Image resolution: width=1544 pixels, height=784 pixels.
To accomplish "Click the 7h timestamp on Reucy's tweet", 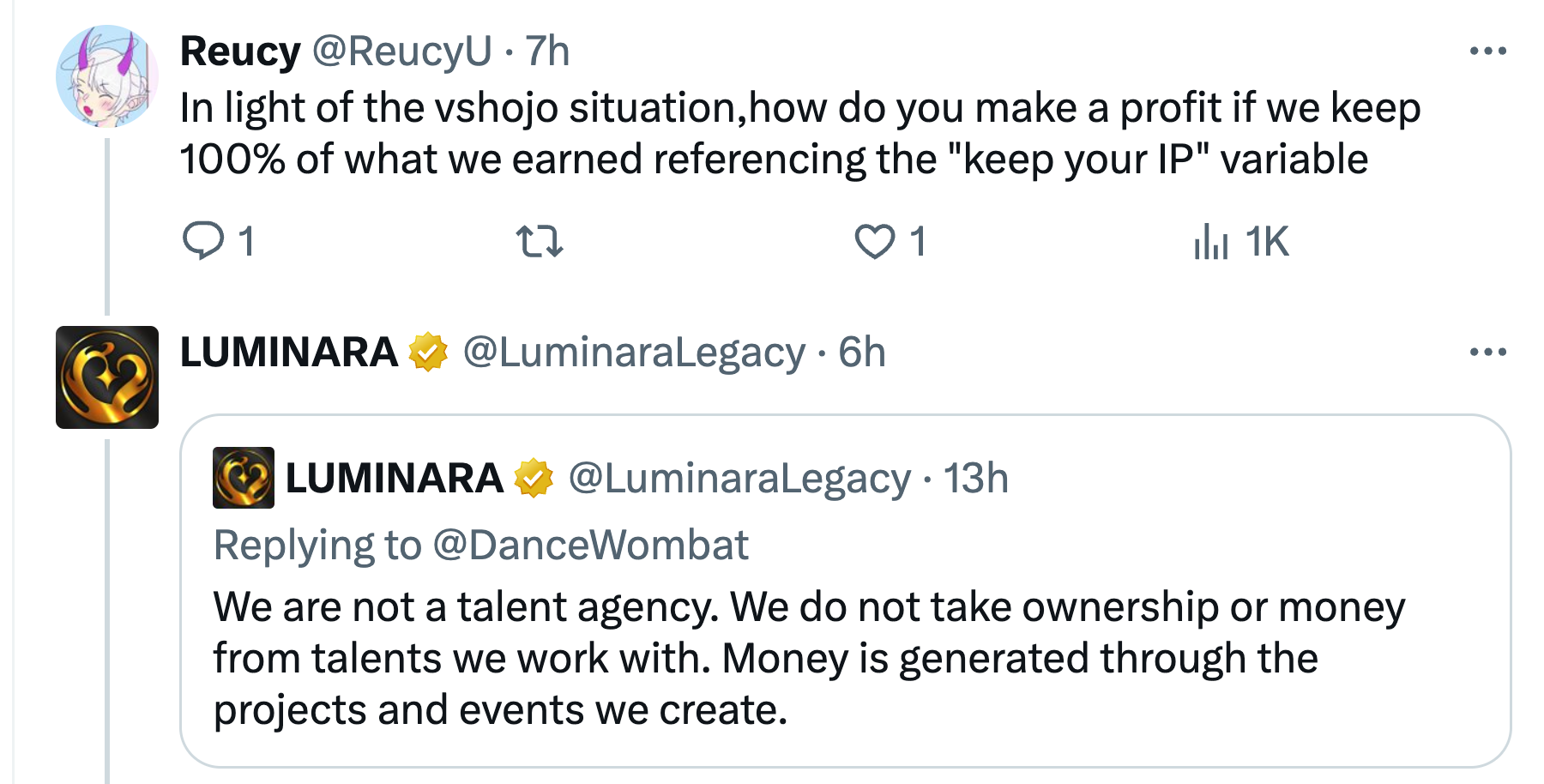I will coord(547,51).
